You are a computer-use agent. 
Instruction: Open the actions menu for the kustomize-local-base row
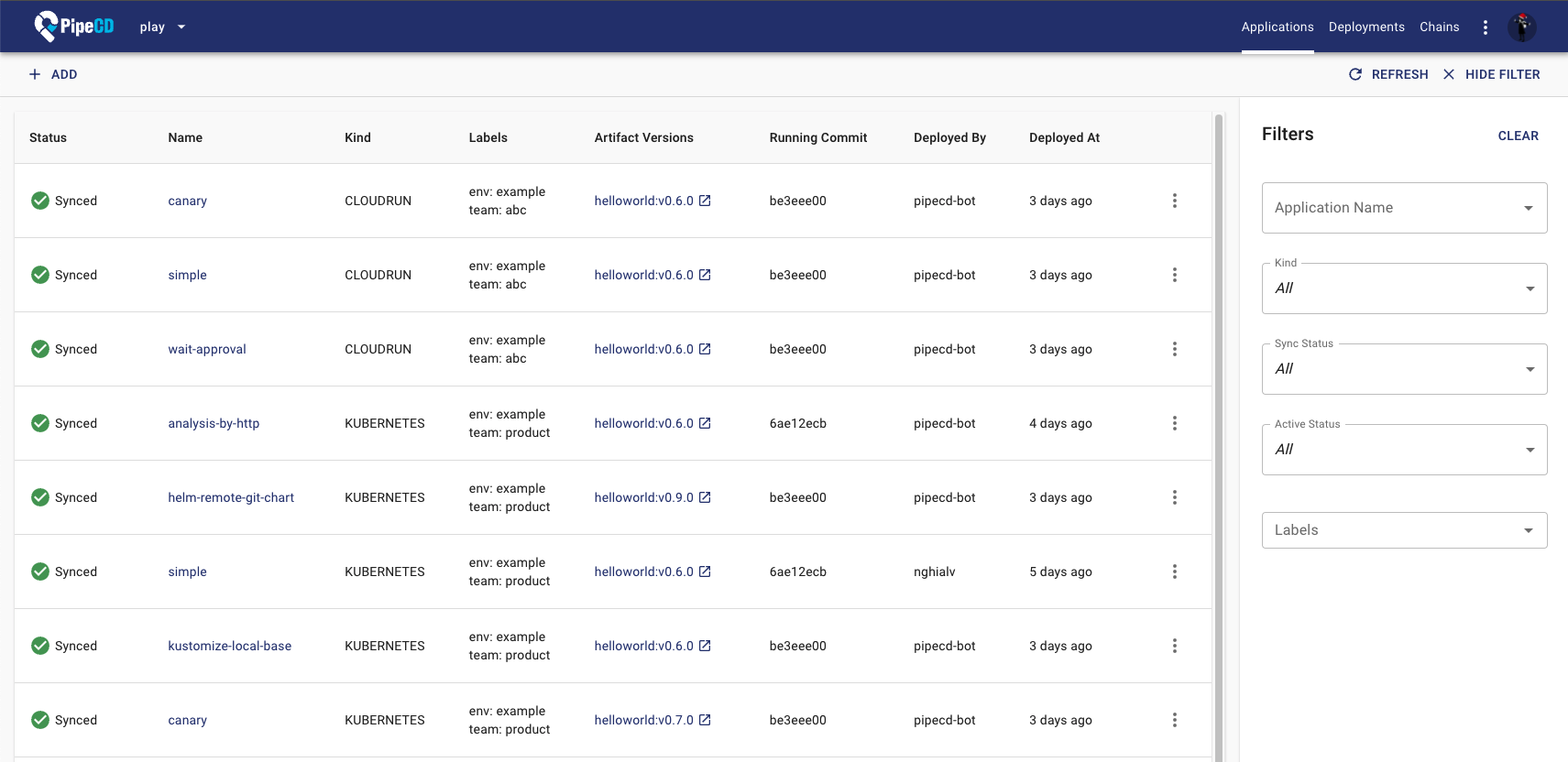click(x=1174, y=646)
